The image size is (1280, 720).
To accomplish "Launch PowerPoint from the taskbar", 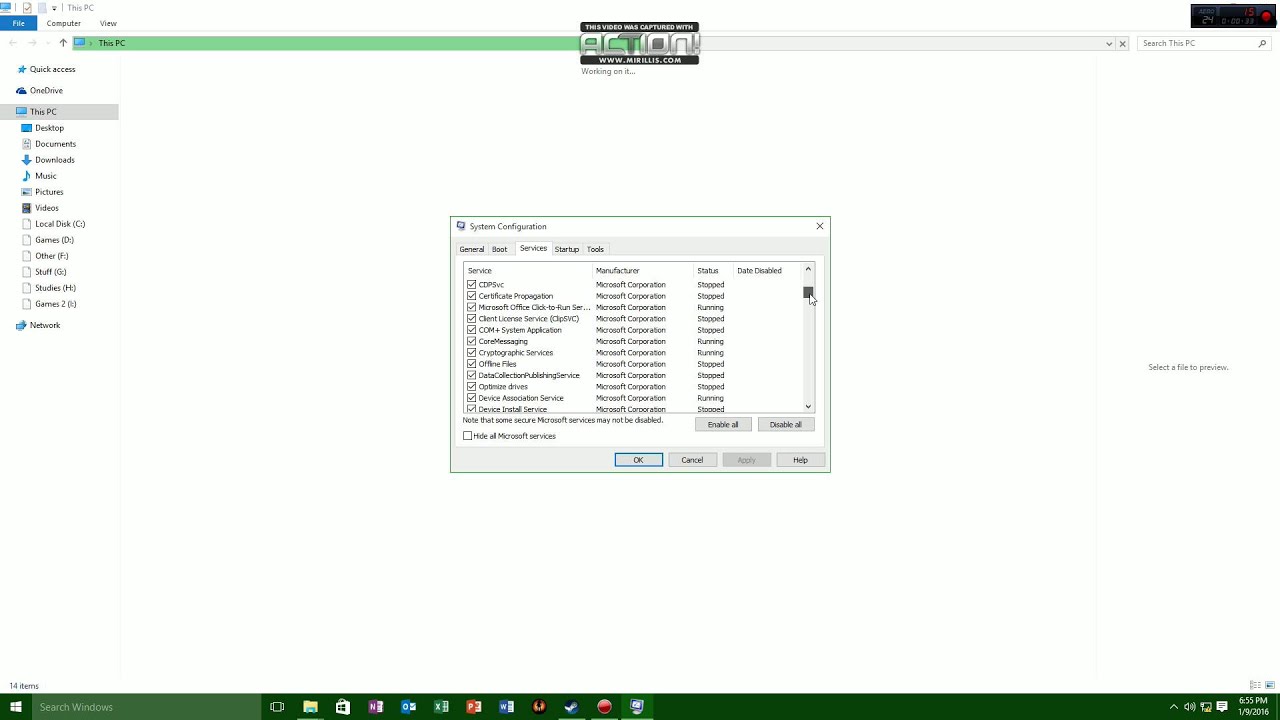I will (473, 707).
